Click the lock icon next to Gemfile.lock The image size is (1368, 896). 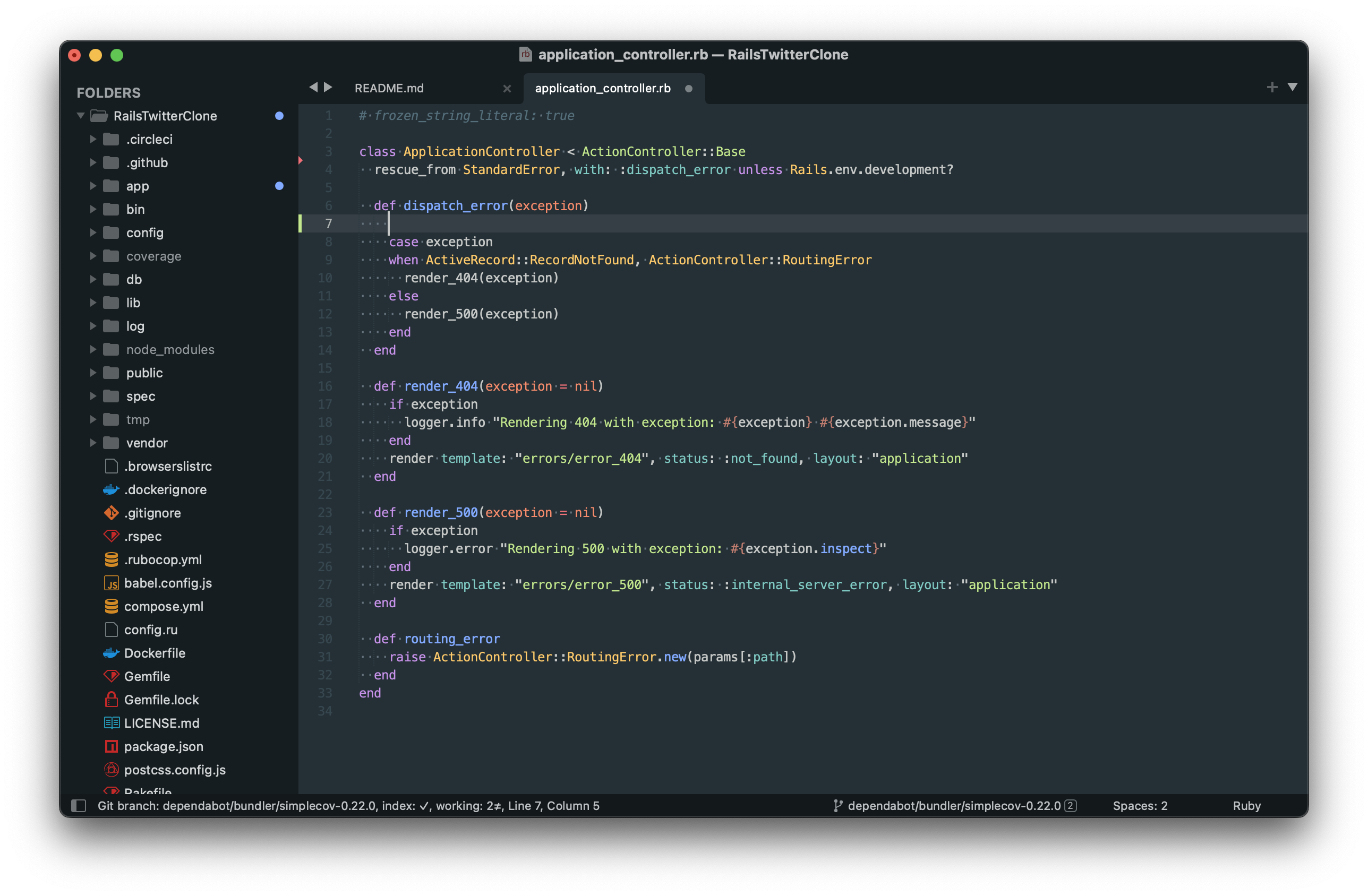point(111,700)
